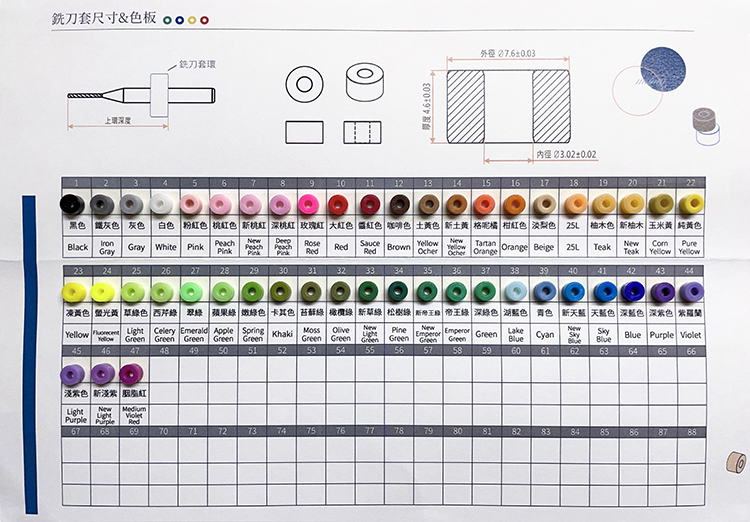This screenshot has width=750, height=522.
Task: Click the Fluorescent Yellow ring sample
Action: point(105,291)
